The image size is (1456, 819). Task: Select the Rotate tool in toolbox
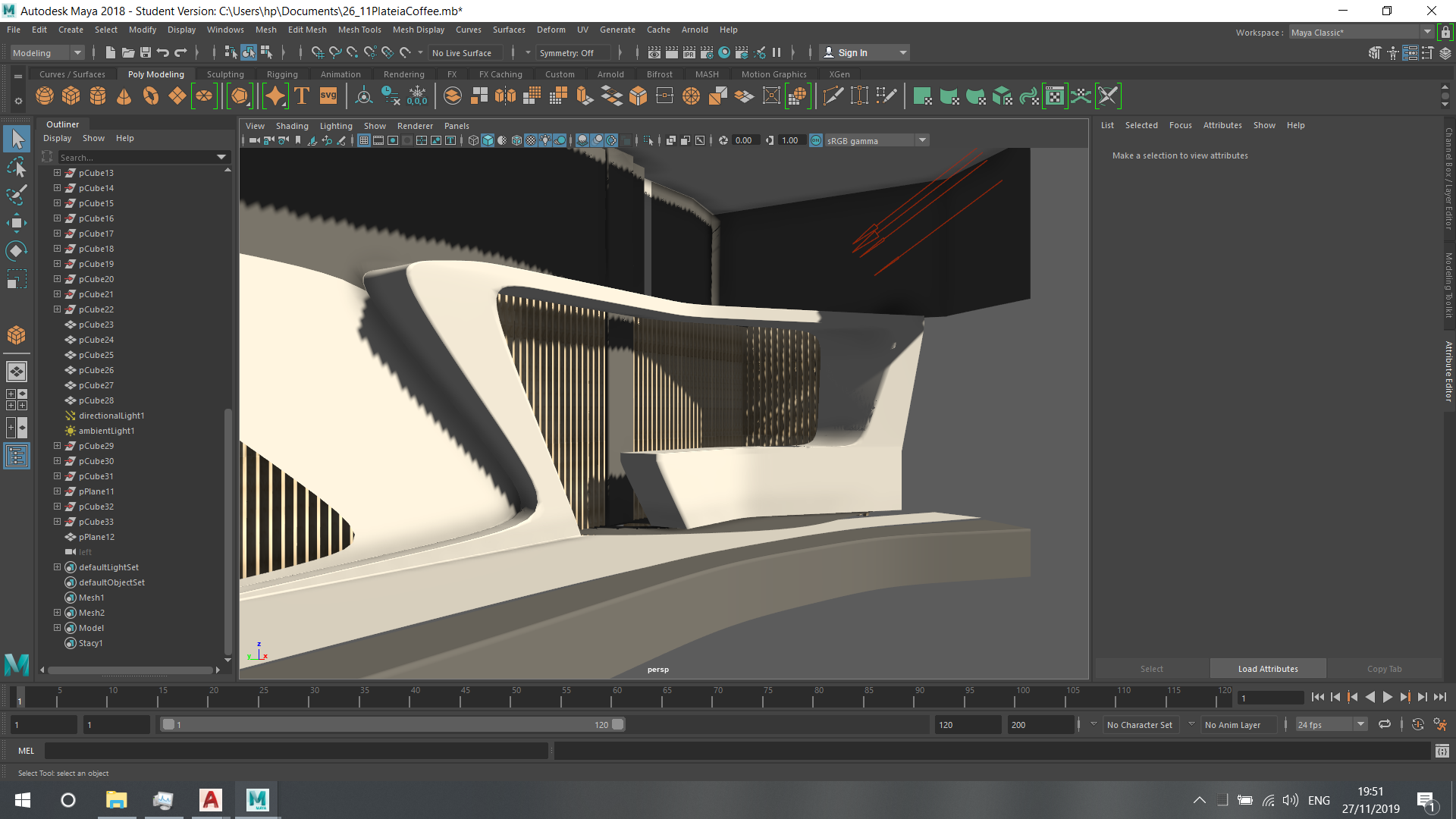(17, 251)
